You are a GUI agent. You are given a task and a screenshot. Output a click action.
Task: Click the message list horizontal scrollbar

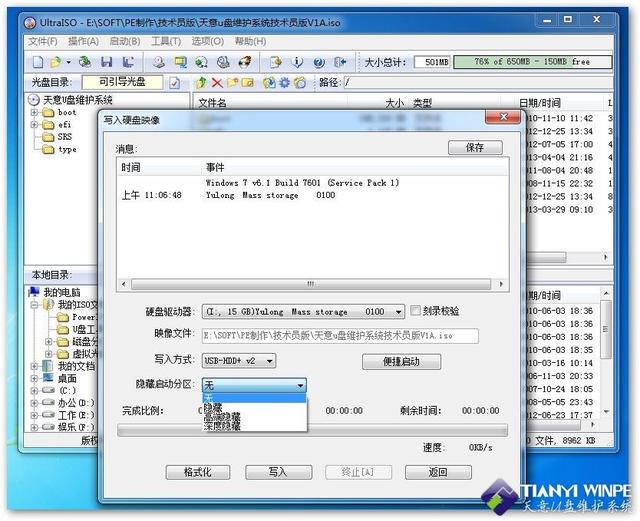pyautogui.click(x=312, y=284)
